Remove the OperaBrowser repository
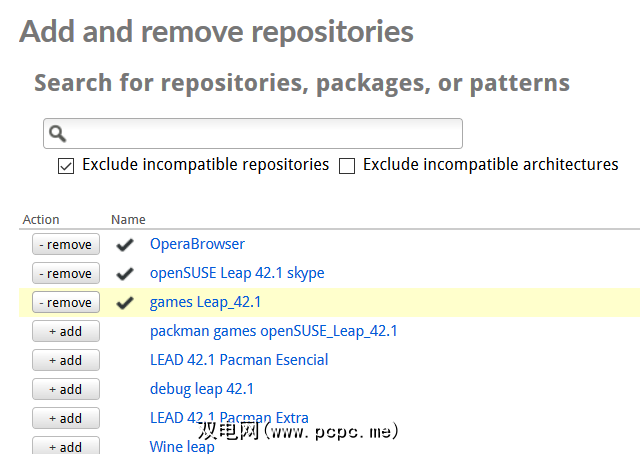The height and width of the screenshot is (454, 640). (66, 244)
